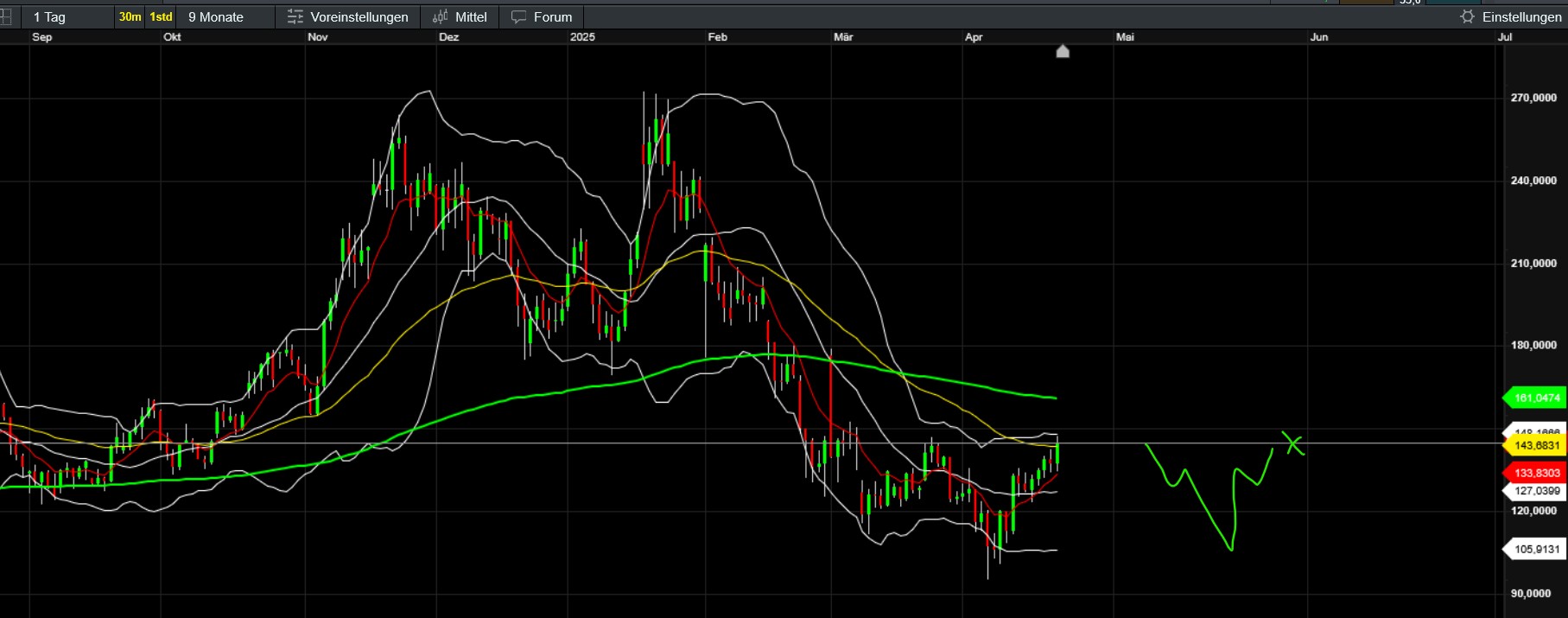1568x618 pixels.
Task: Click the white 105,9131 lower band label
Action: coord(1536,550)
